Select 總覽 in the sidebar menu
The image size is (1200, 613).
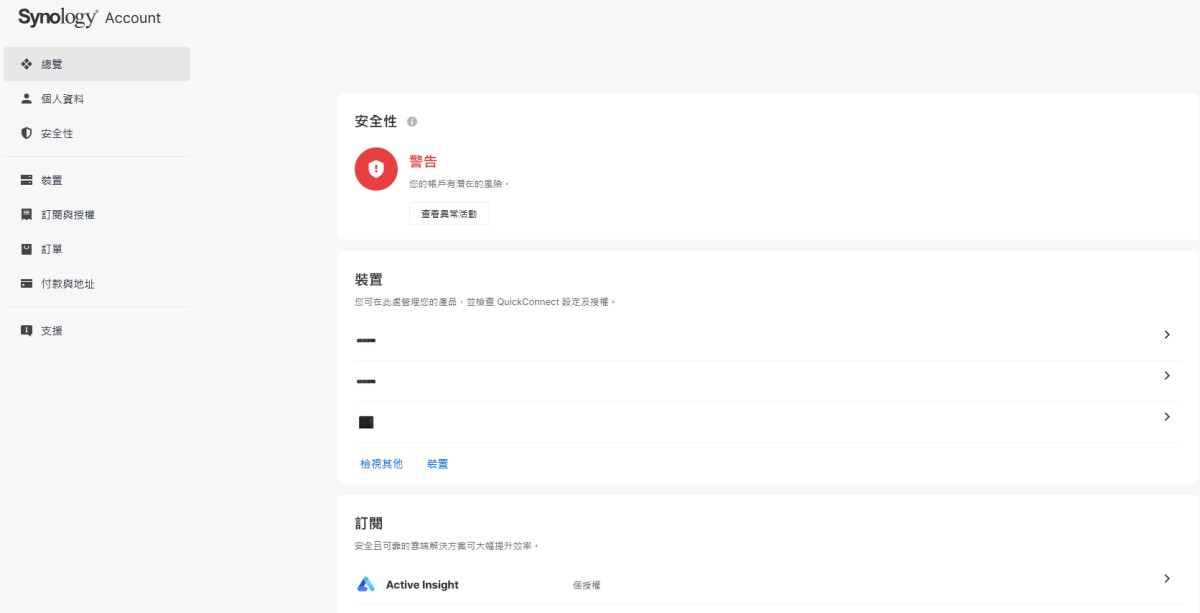coord(96,64)
